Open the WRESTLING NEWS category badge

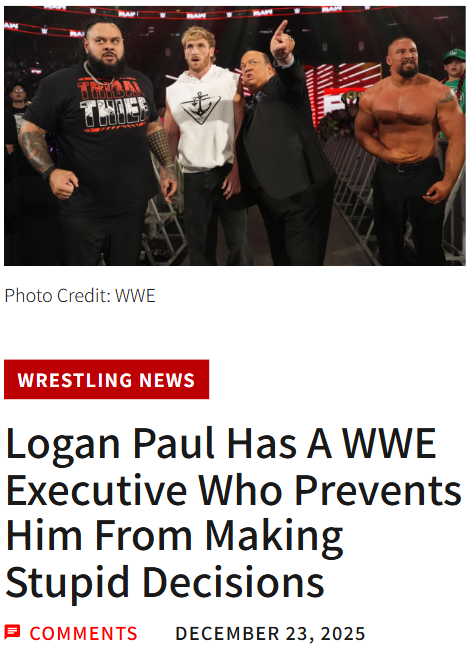(x=106, y=380)
